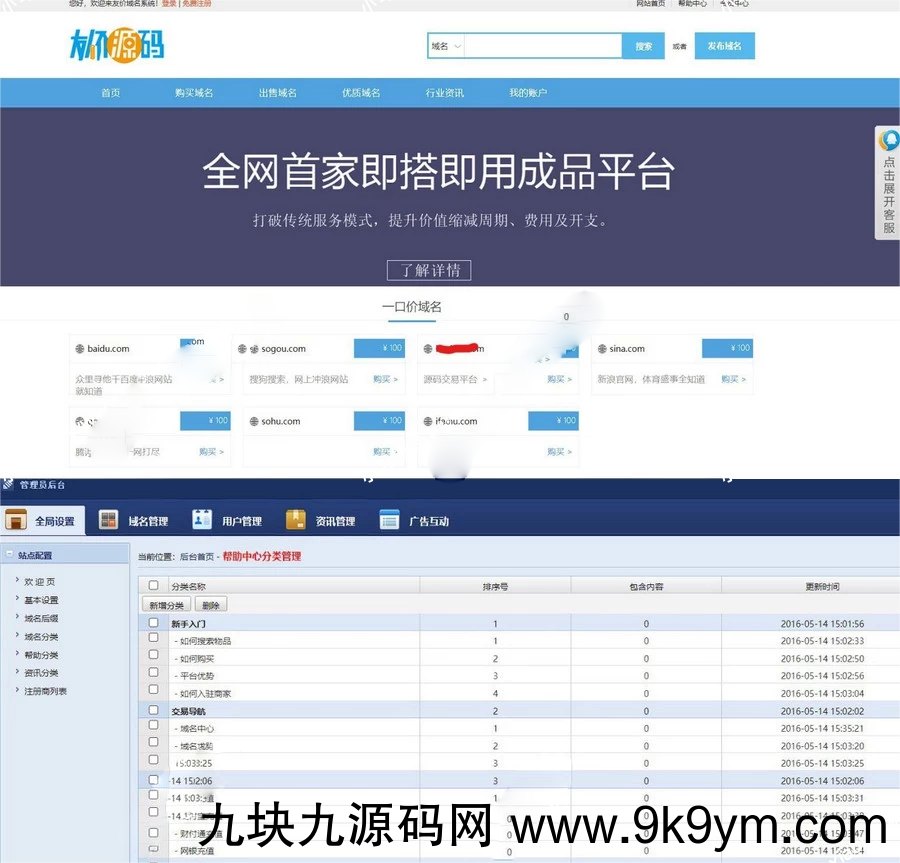Check the box for 新手入门 row

click(x=153, y=623)
